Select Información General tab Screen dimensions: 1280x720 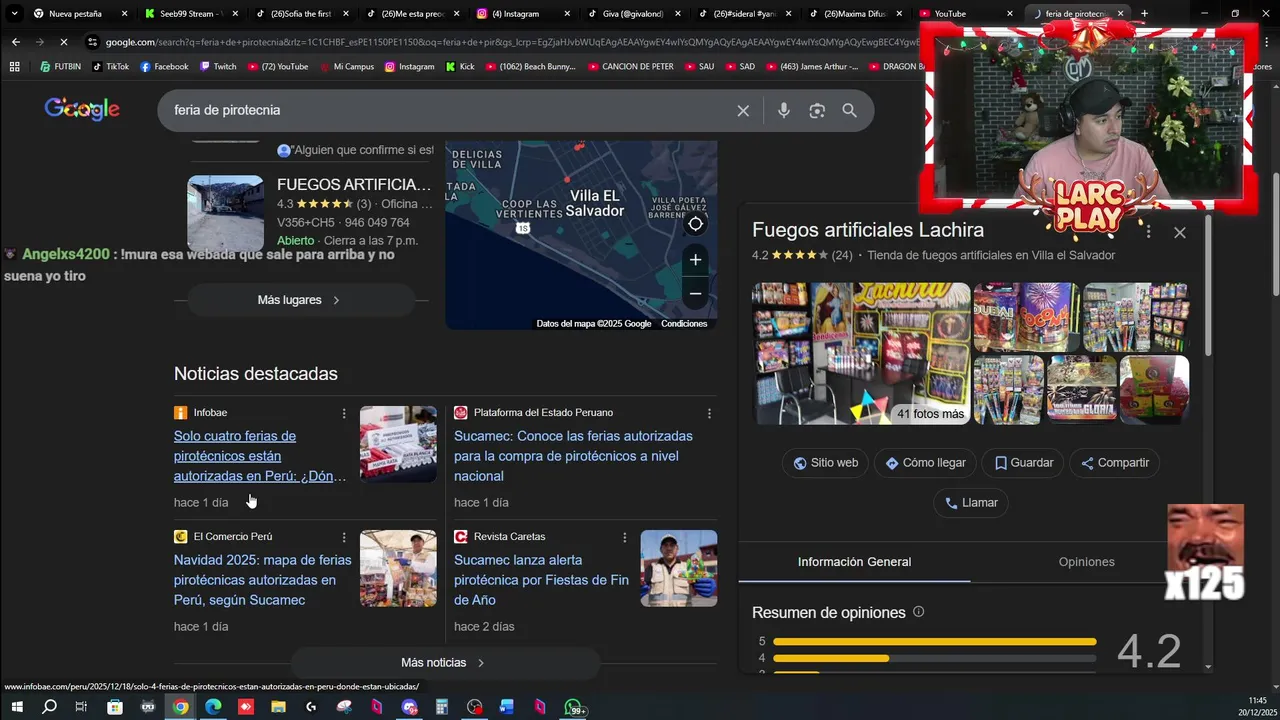pyautogui.click(x=854, y=562)
